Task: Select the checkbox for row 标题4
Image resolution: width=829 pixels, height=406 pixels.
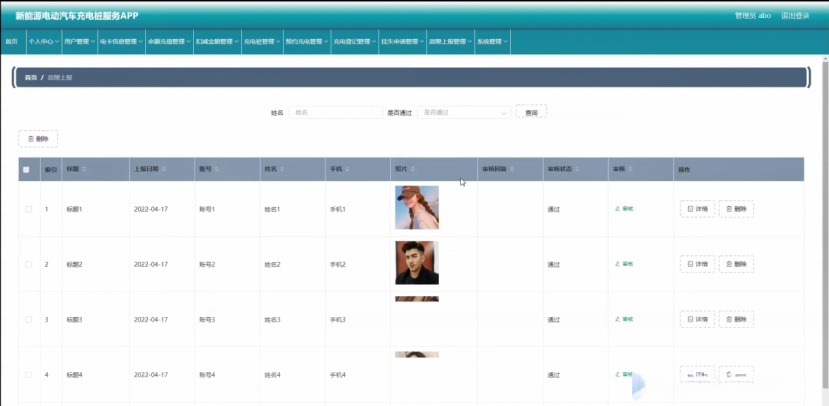Action: [x=29, y=375]
